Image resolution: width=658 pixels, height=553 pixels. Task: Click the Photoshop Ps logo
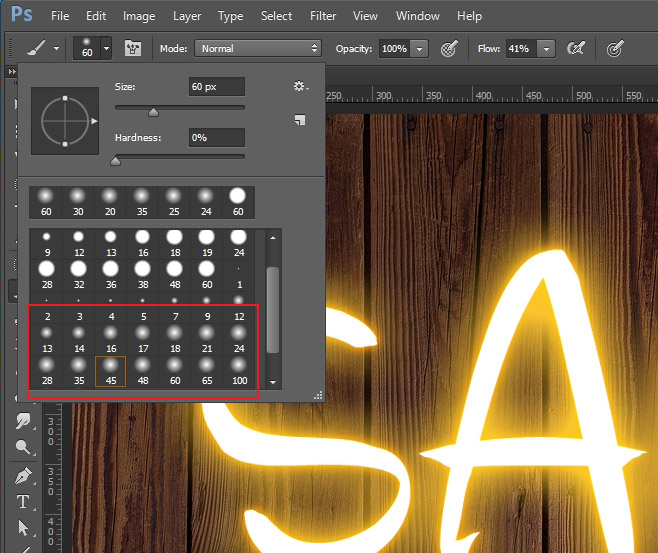point(21,14)
